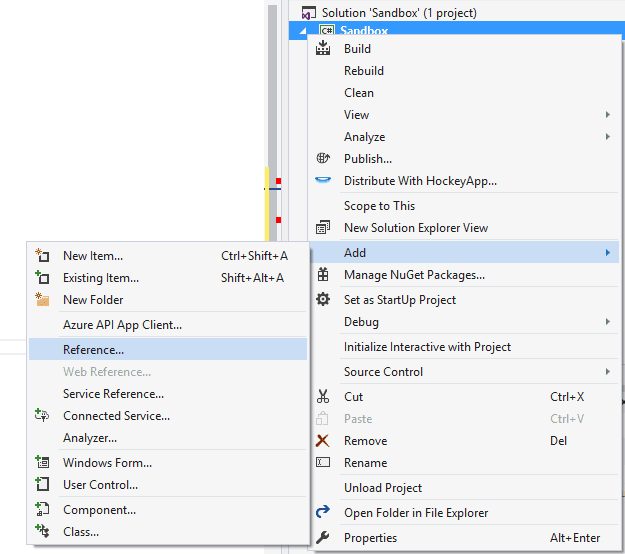Expand the Source Control submenu
The image size is (625, 554).
[x=607, y=372]
